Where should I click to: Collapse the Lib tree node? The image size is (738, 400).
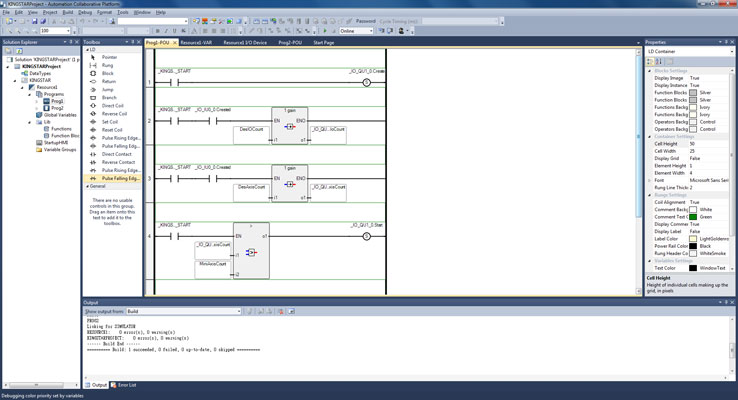(x=30, y=122)
